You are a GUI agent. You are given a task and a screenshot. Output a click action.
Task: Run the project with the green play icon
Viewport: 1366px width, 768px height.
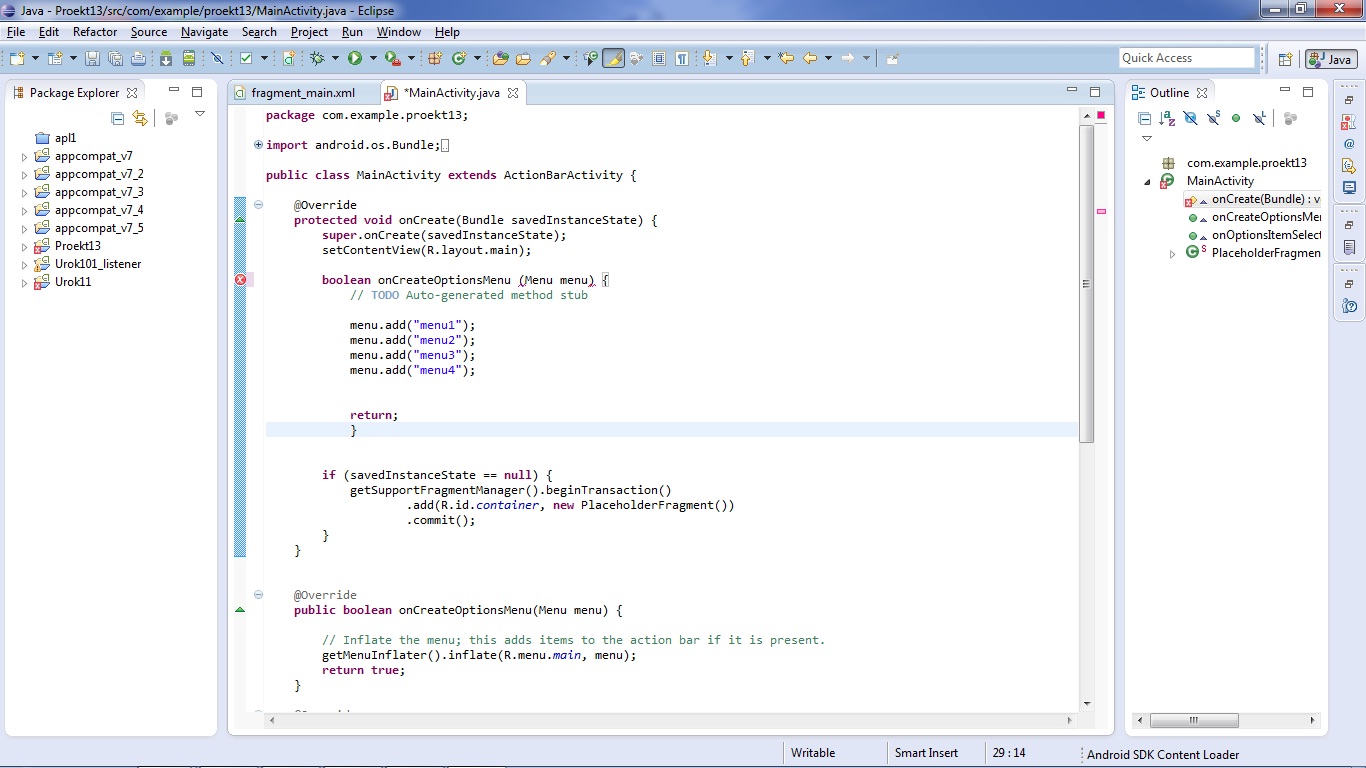(x=354, y=59)
